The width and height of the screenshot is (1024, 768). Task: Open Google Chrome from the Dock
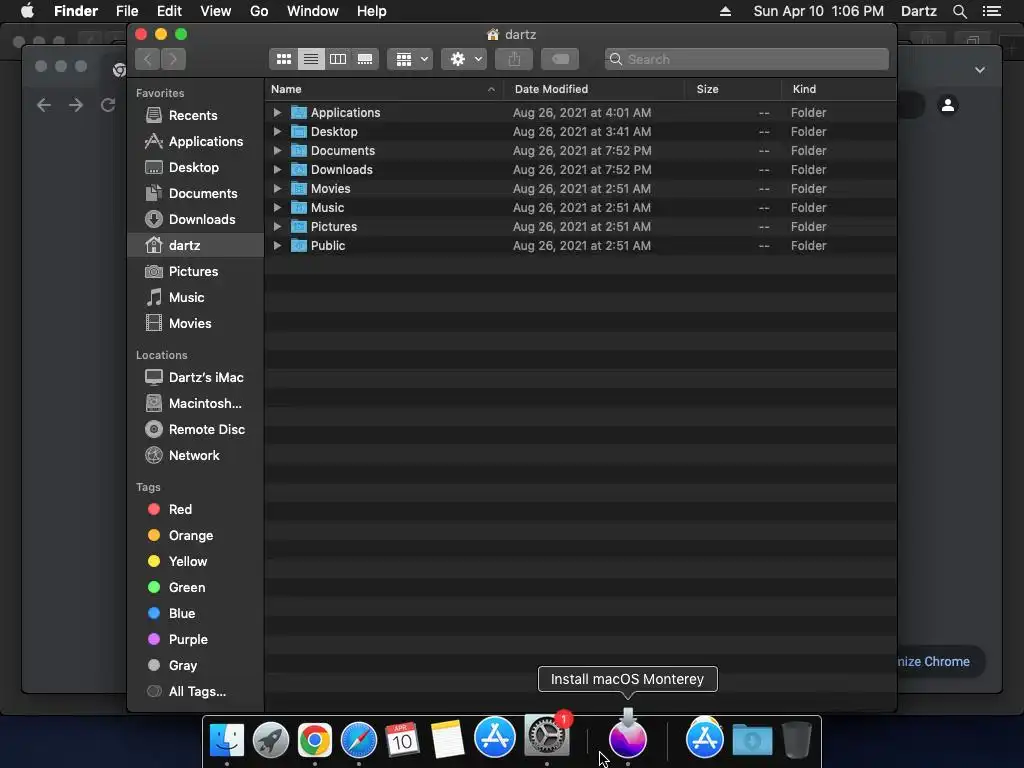[x=315, y=740]
